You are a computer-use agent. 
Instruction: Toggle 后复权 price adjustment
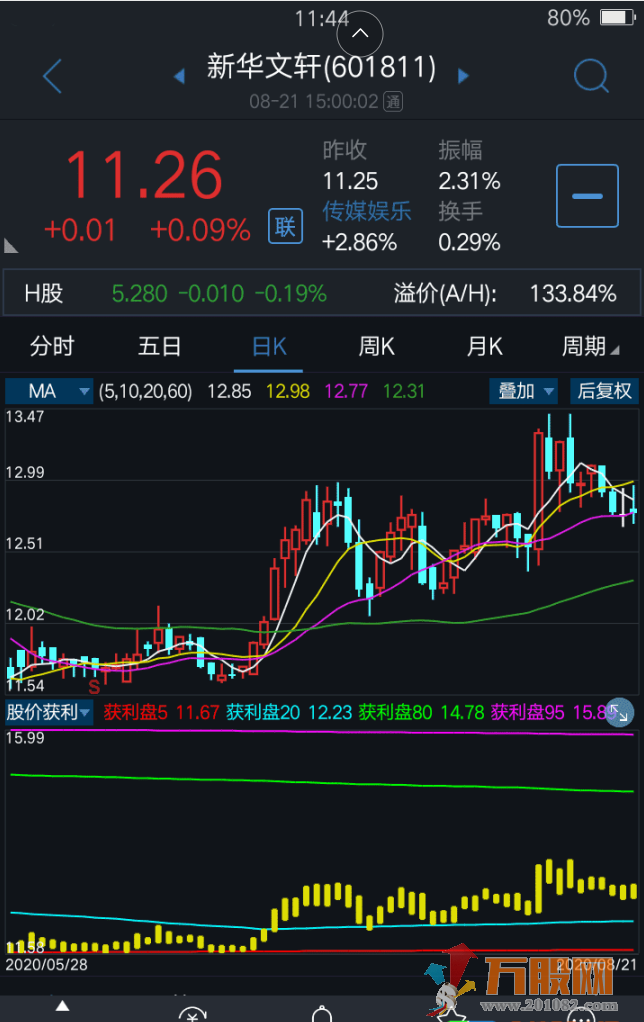coord(604,391)
